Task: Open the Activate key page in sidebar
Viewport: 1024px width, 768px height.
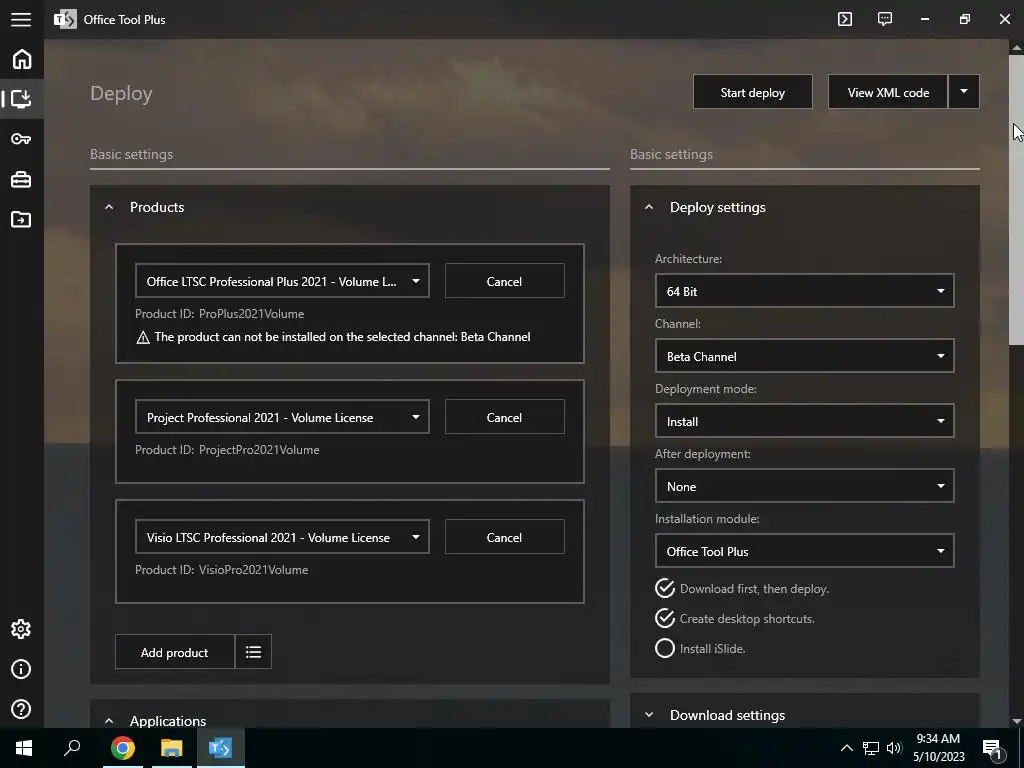Action: click(21, 138)
